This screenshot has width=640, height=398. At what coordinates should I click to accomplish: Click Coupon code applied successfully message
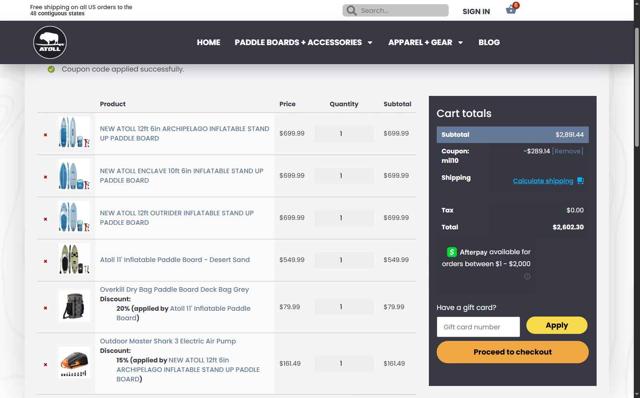click(122, 69)
